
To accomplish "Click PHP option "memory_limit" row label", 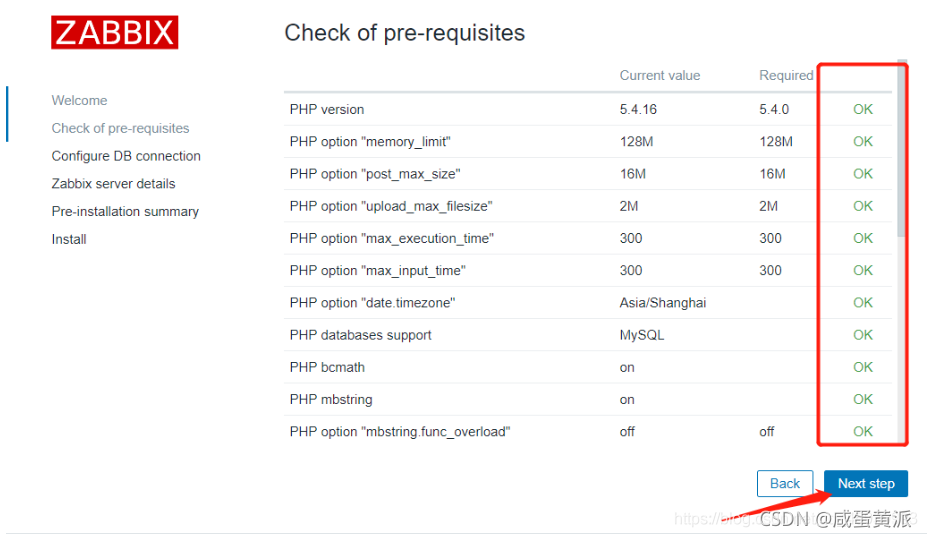I will click(x=370, y=142).
